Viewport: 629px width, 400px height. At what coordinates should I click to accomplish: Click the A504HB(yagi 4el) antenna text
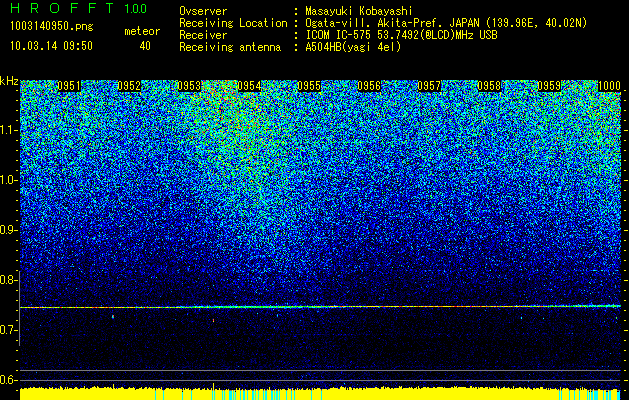click(x=353, y=47)
